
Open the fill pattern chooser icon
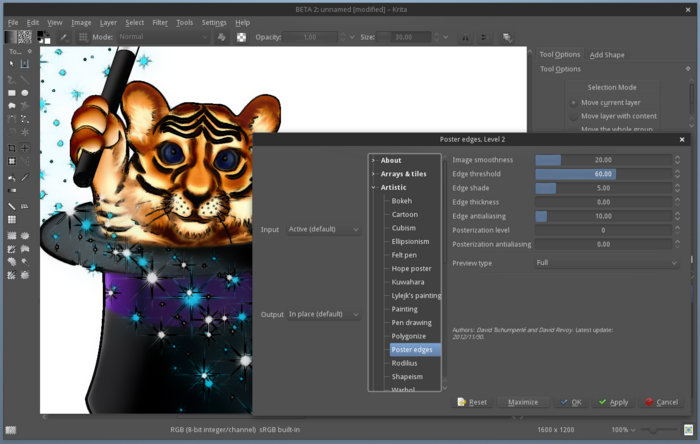[x=26, y=37]
